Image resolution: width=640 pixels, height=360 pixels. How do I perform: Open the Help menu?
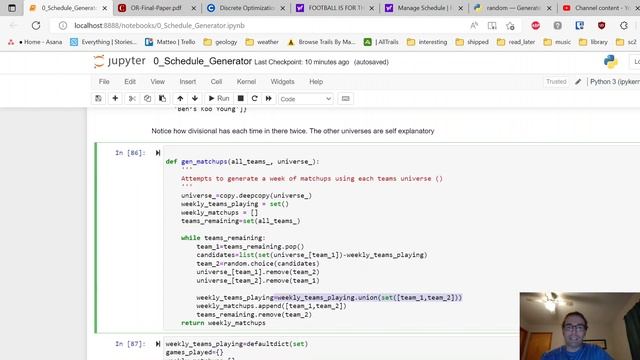(x=316, y=82)
